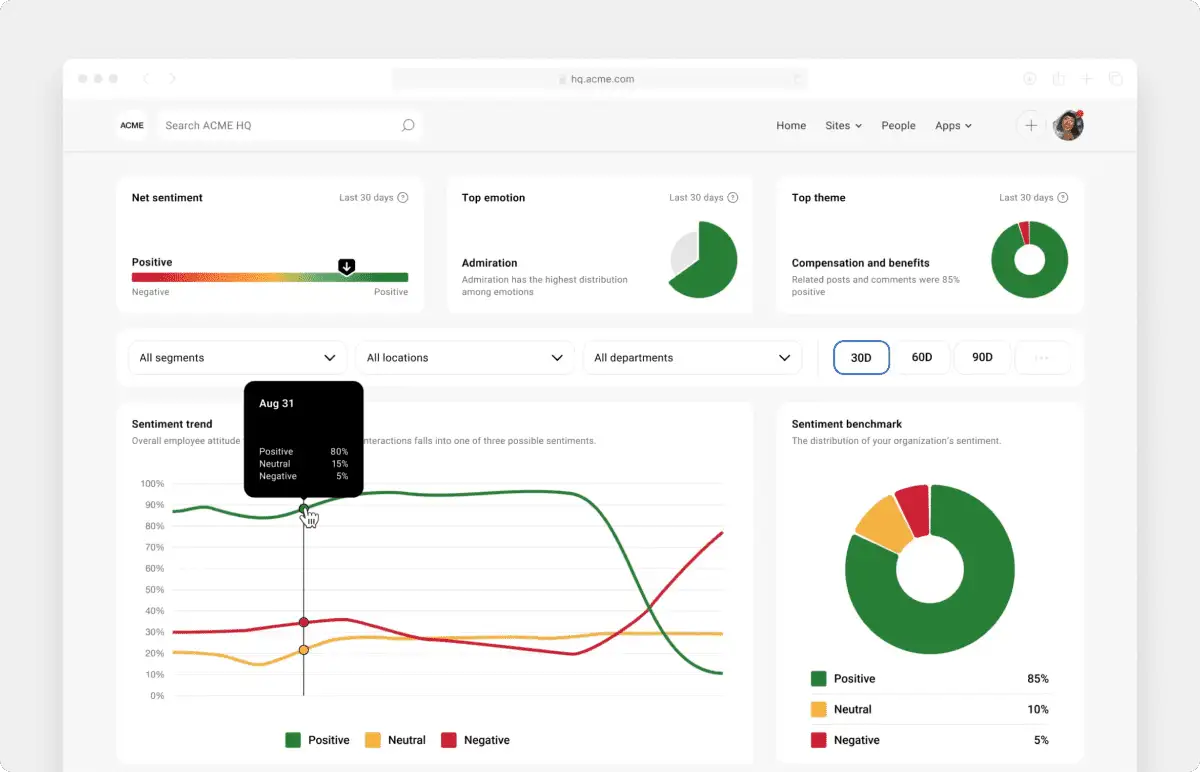Toggle Negative series in trend legend
This screenshot has width=1200, height=772.
pos(475,740)
